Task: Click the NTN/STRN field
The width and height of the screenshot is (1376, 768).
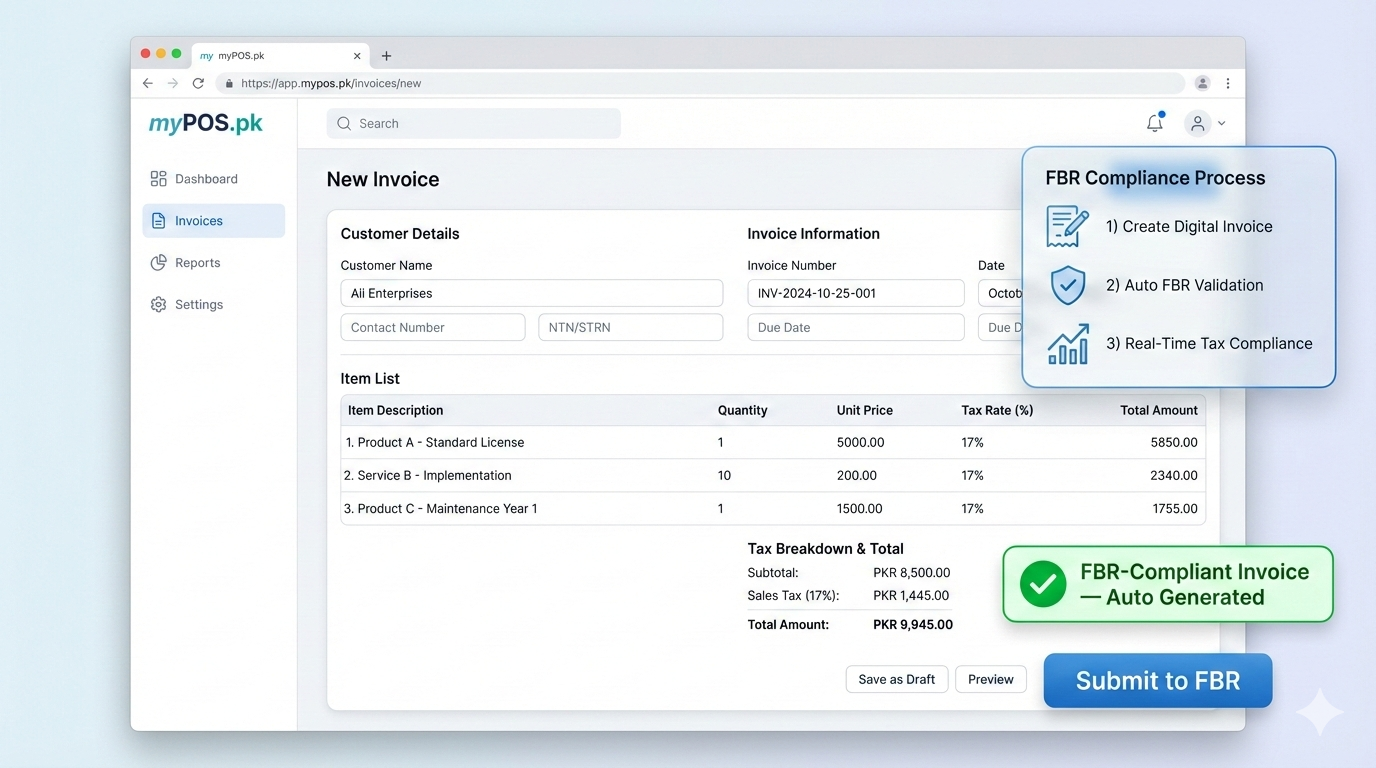Action: (x=631, y=327)
